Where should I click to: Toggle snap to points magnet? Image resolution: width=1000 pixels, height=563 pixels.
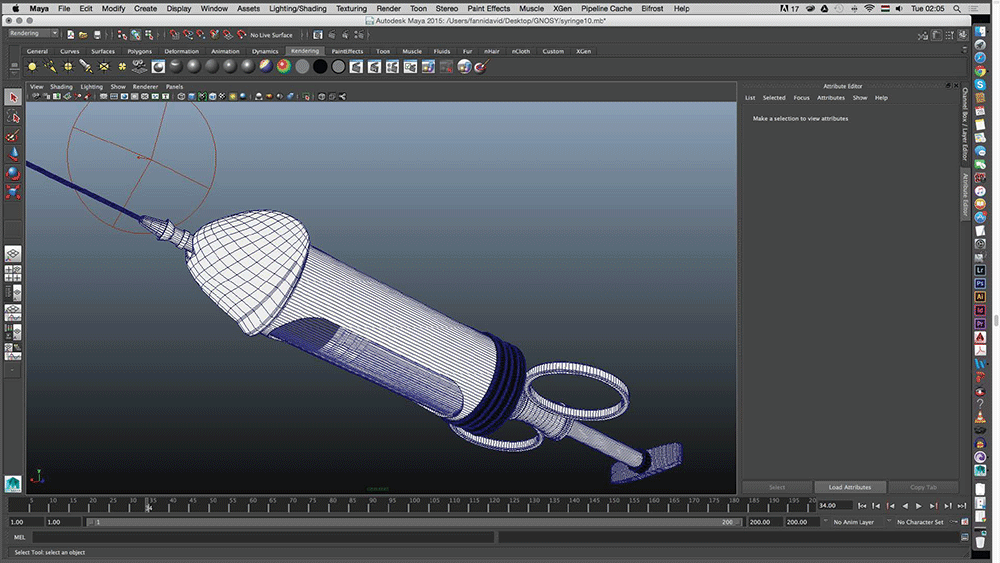click(201, 34)
